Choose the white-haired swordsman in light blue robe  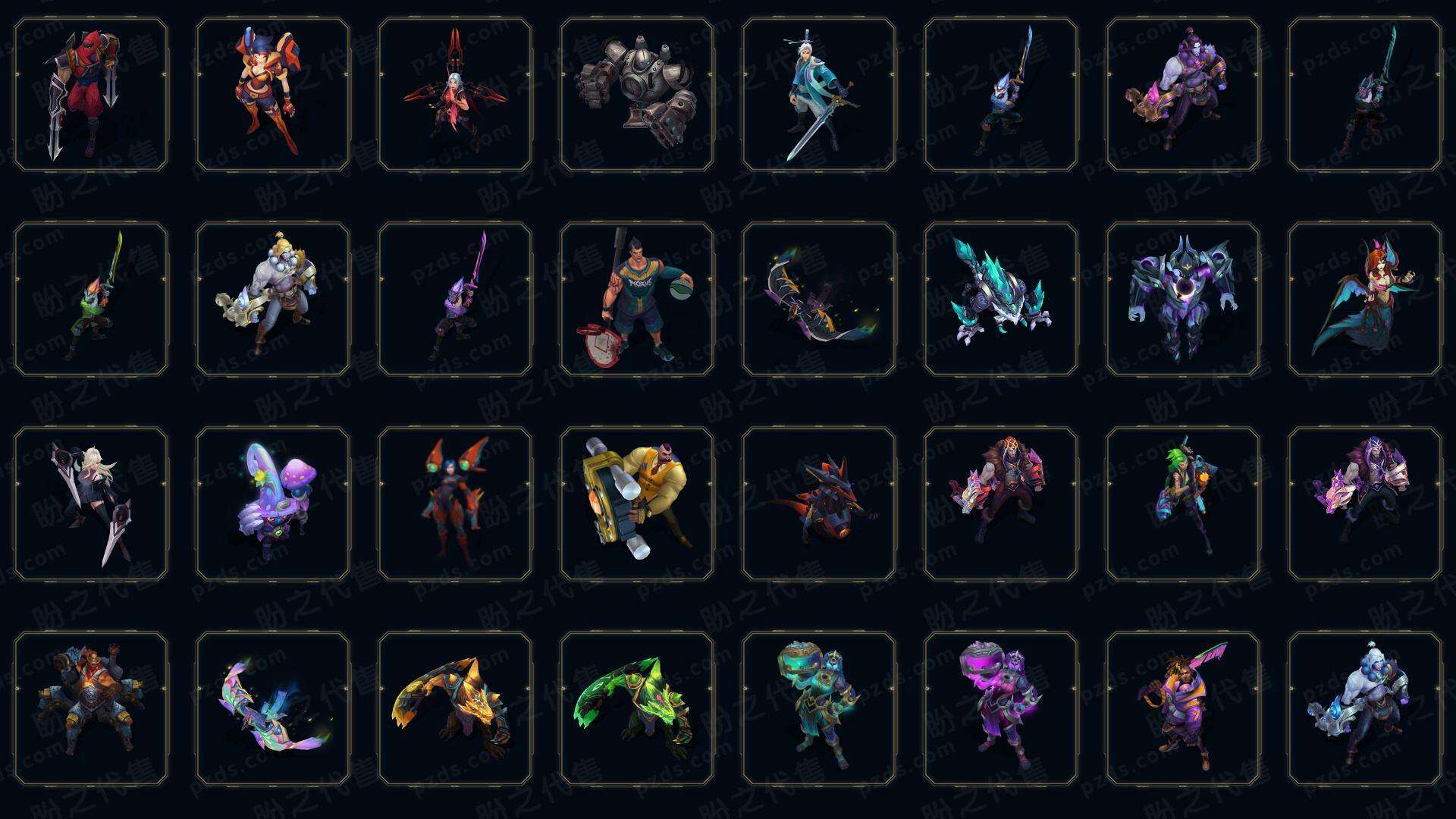pos(819,95)
